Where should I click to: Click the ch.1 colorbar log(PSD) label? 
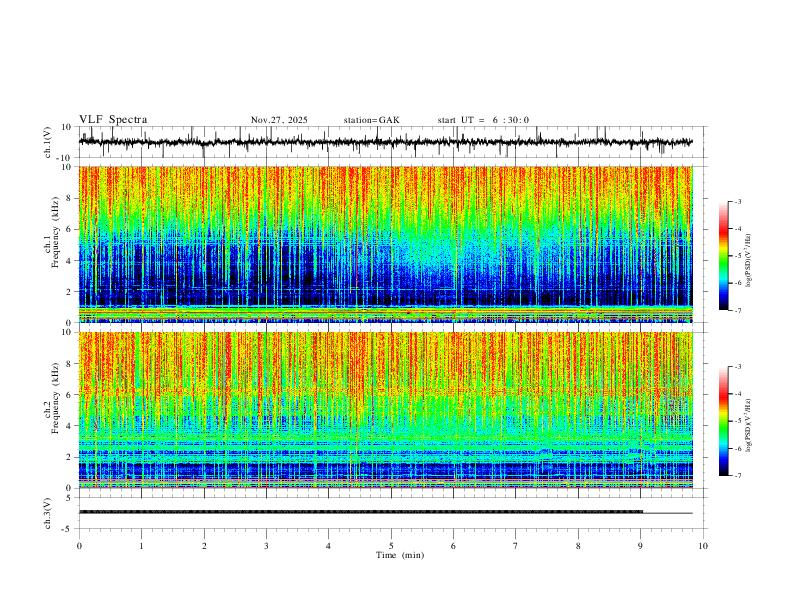[x=748, y=261]
